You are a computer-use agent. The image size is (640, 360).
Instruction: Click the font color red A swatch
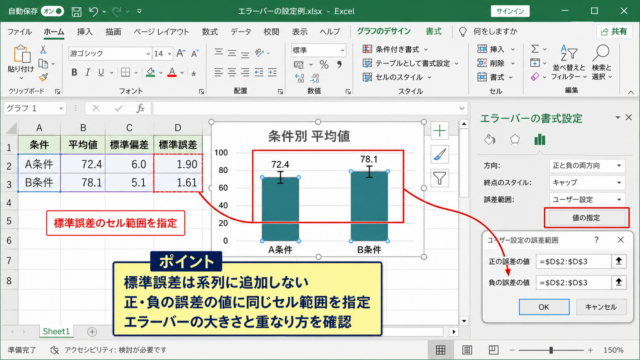click(172, 73)
